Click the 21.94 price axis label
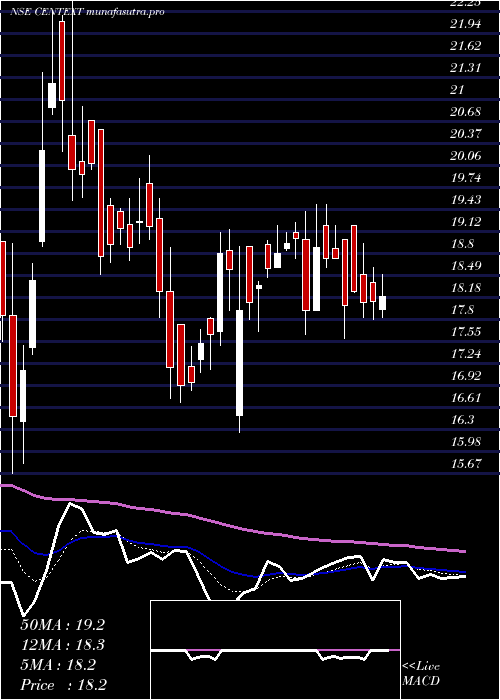 (466, 24)
